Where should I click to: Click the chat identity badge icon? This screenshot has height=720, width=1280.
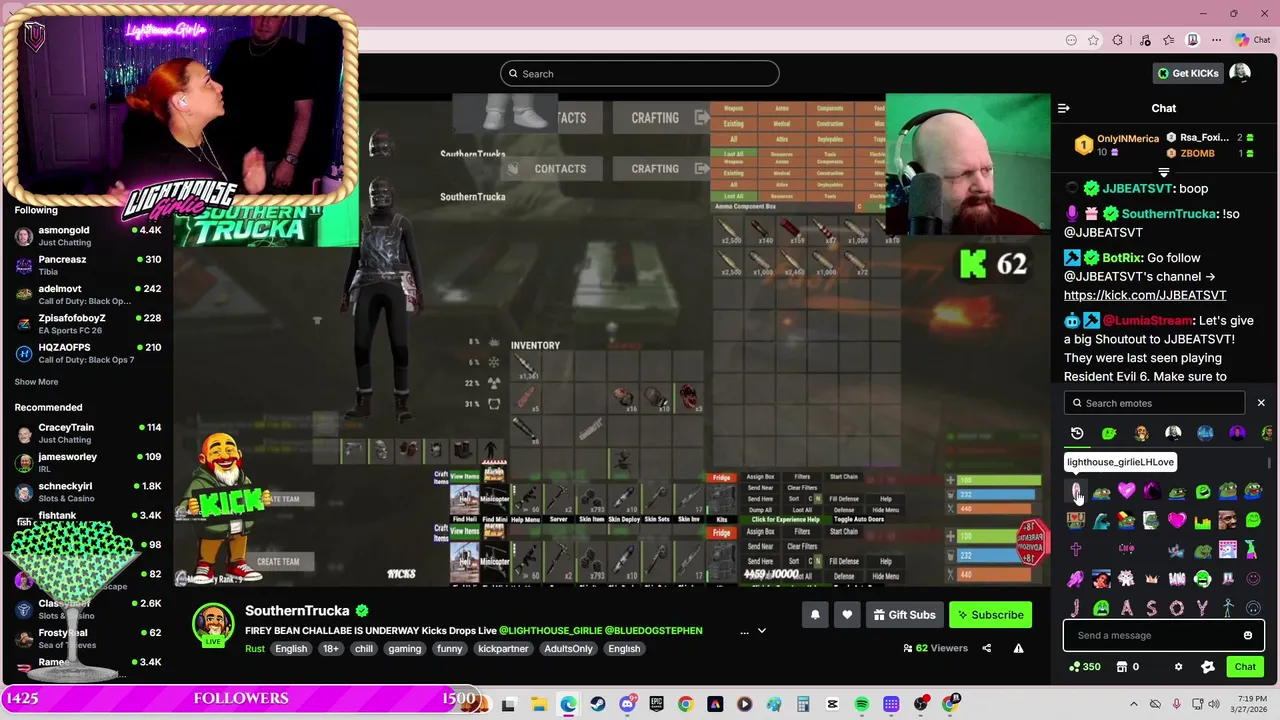coord(1208,667)
